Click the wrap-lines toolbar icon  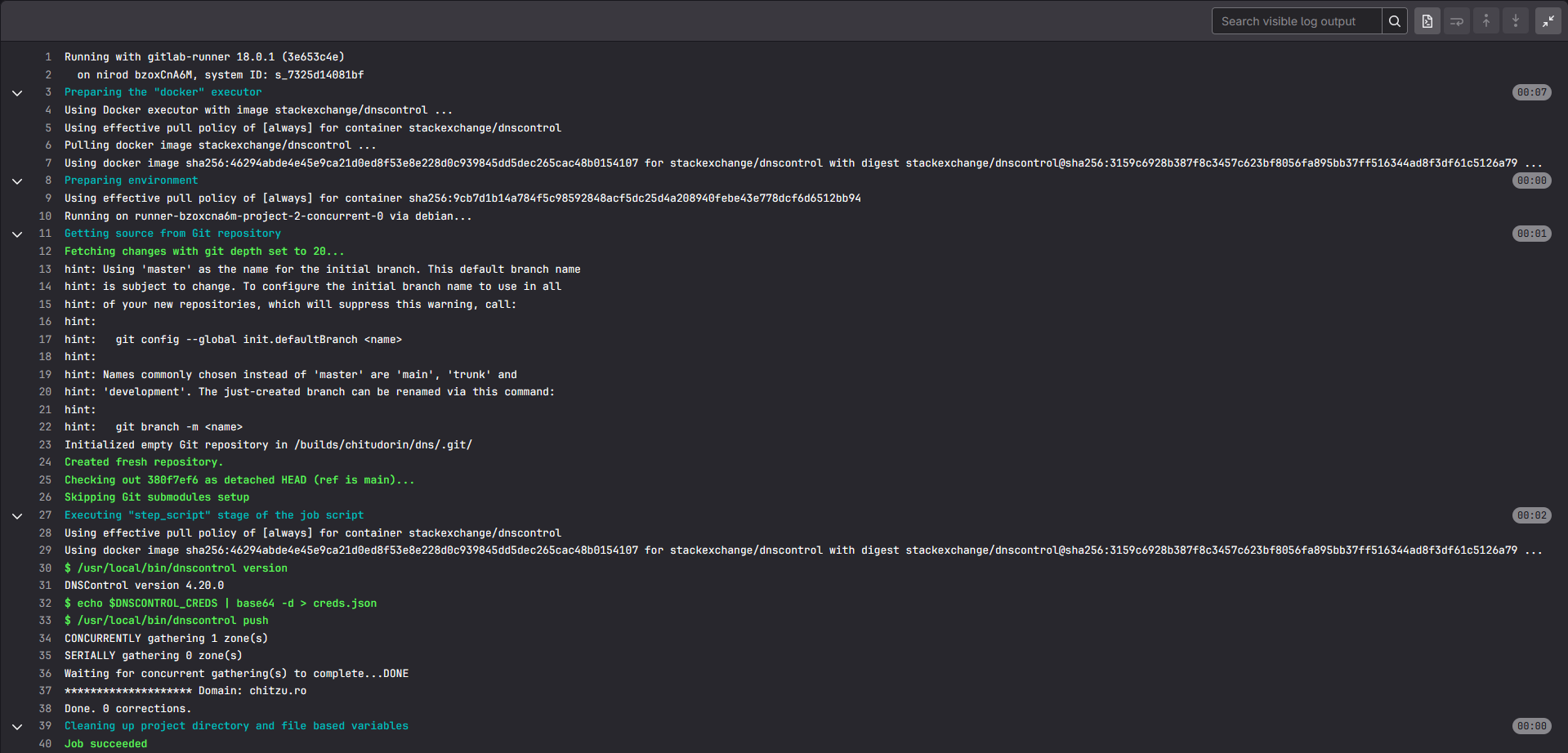click(1457, 21)
